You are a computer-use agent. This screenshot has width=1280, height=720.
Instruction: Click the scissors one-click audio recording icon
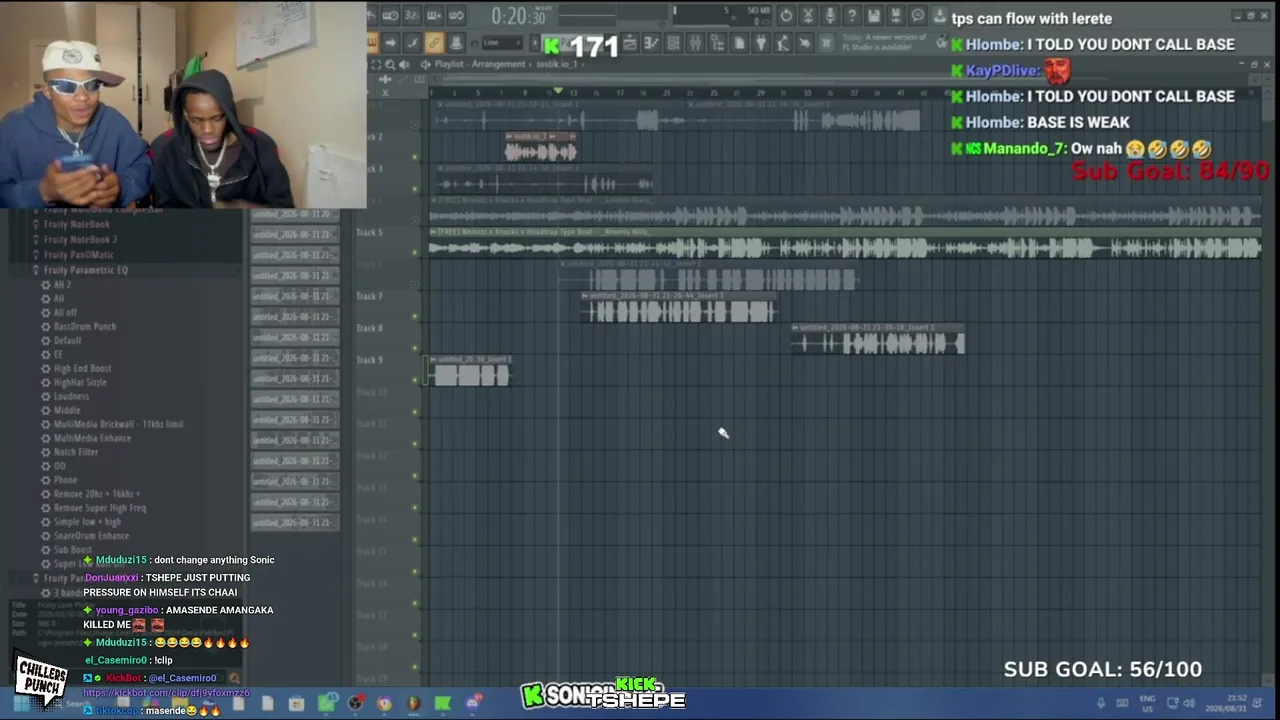pyautogui.click(x=808, y=15)
